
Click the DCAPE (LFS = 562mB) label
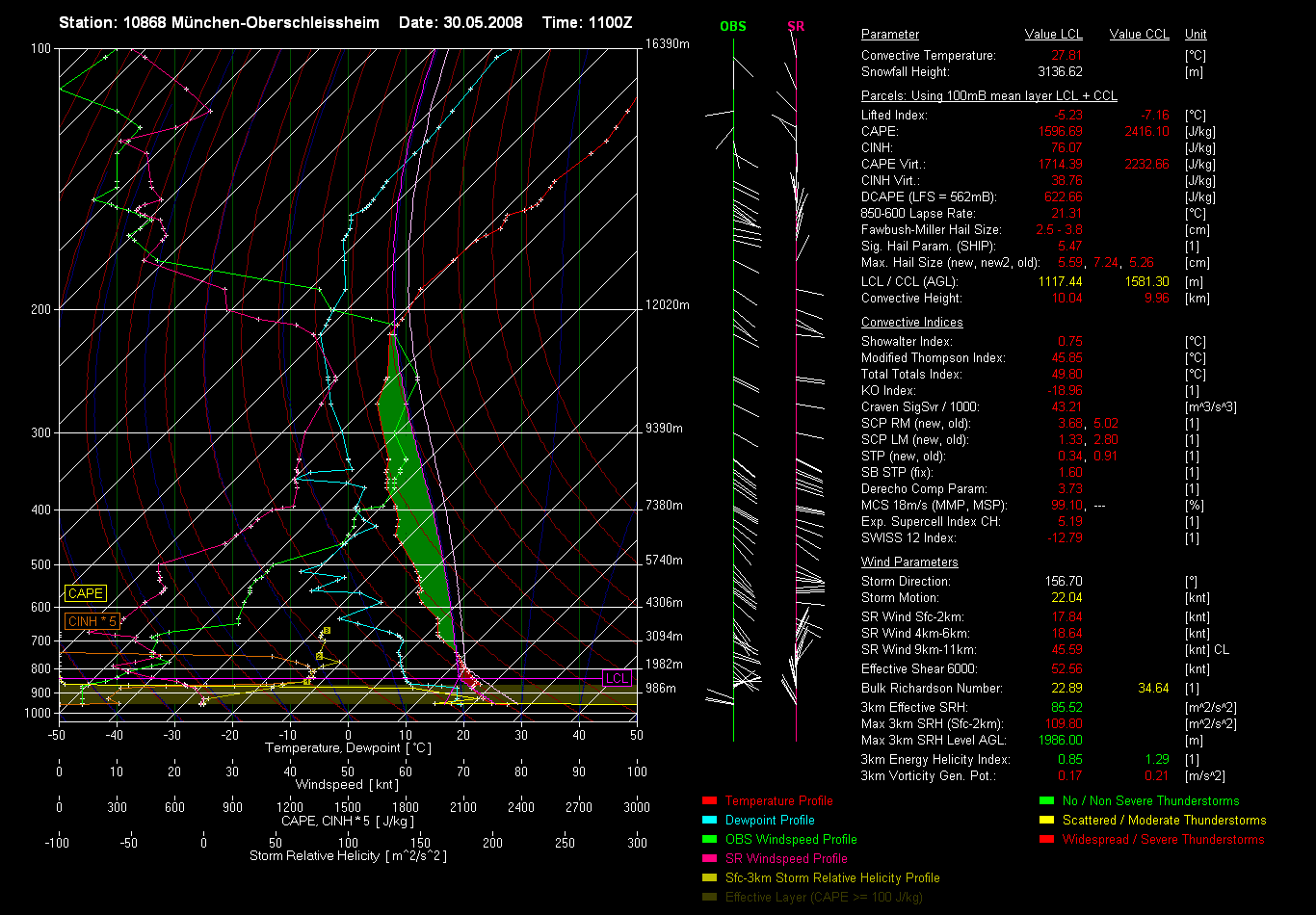click(x=929, y=197)
